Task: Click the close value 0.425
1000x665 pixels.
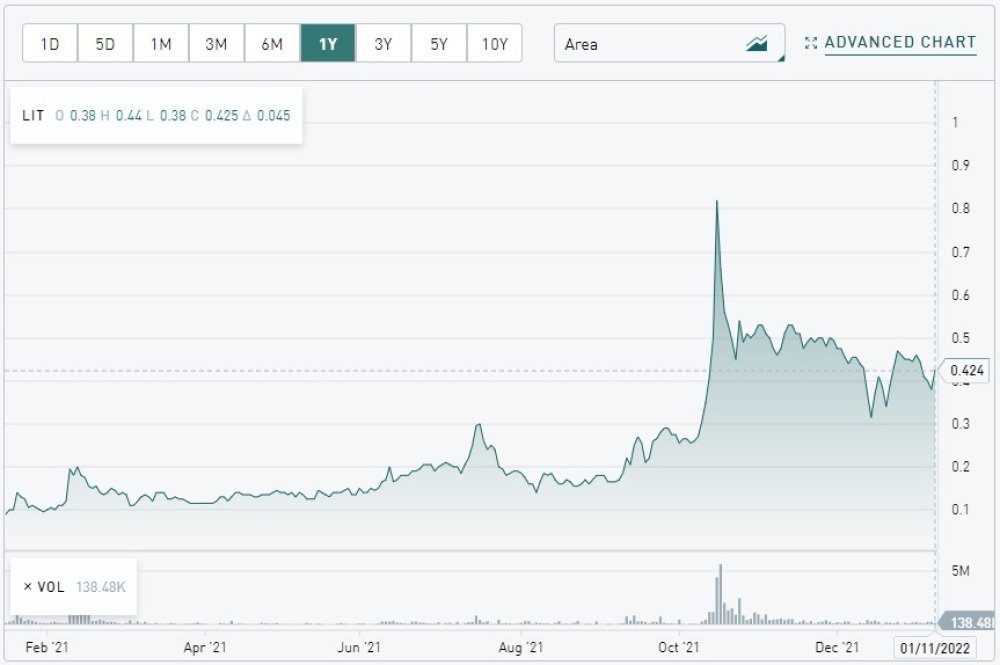Action: click(x=221, y=115)
